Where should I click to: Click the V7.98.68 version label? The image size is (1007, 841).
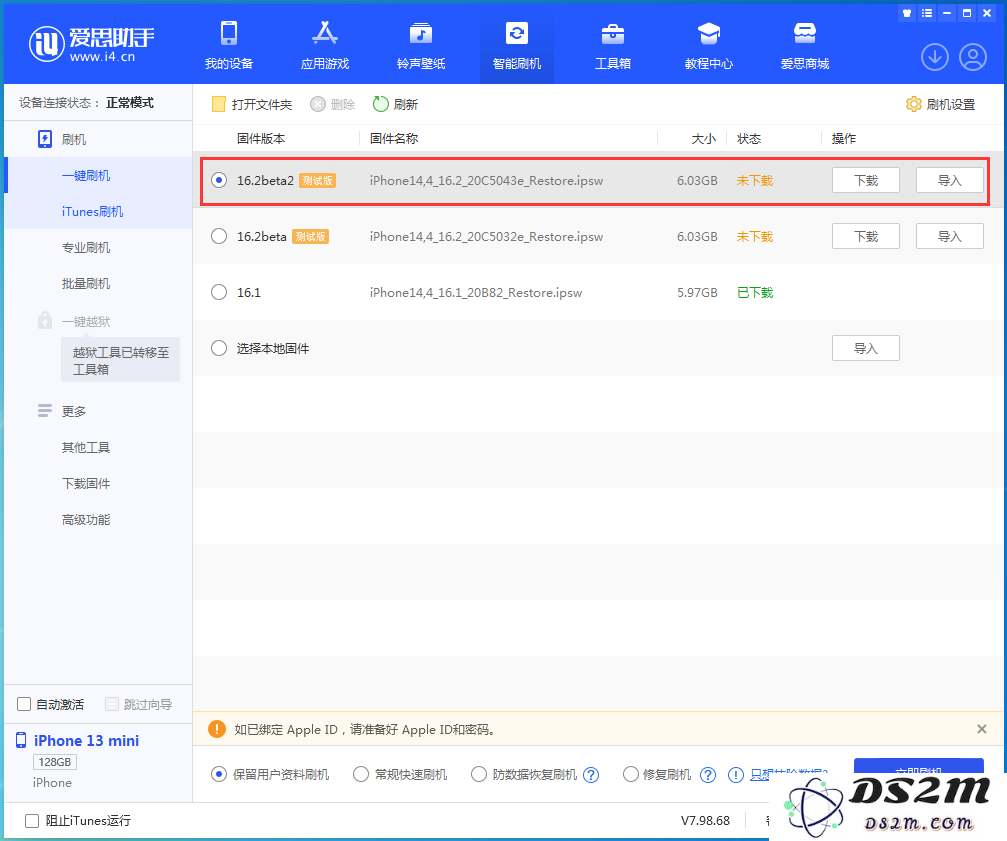coord(705,820)
